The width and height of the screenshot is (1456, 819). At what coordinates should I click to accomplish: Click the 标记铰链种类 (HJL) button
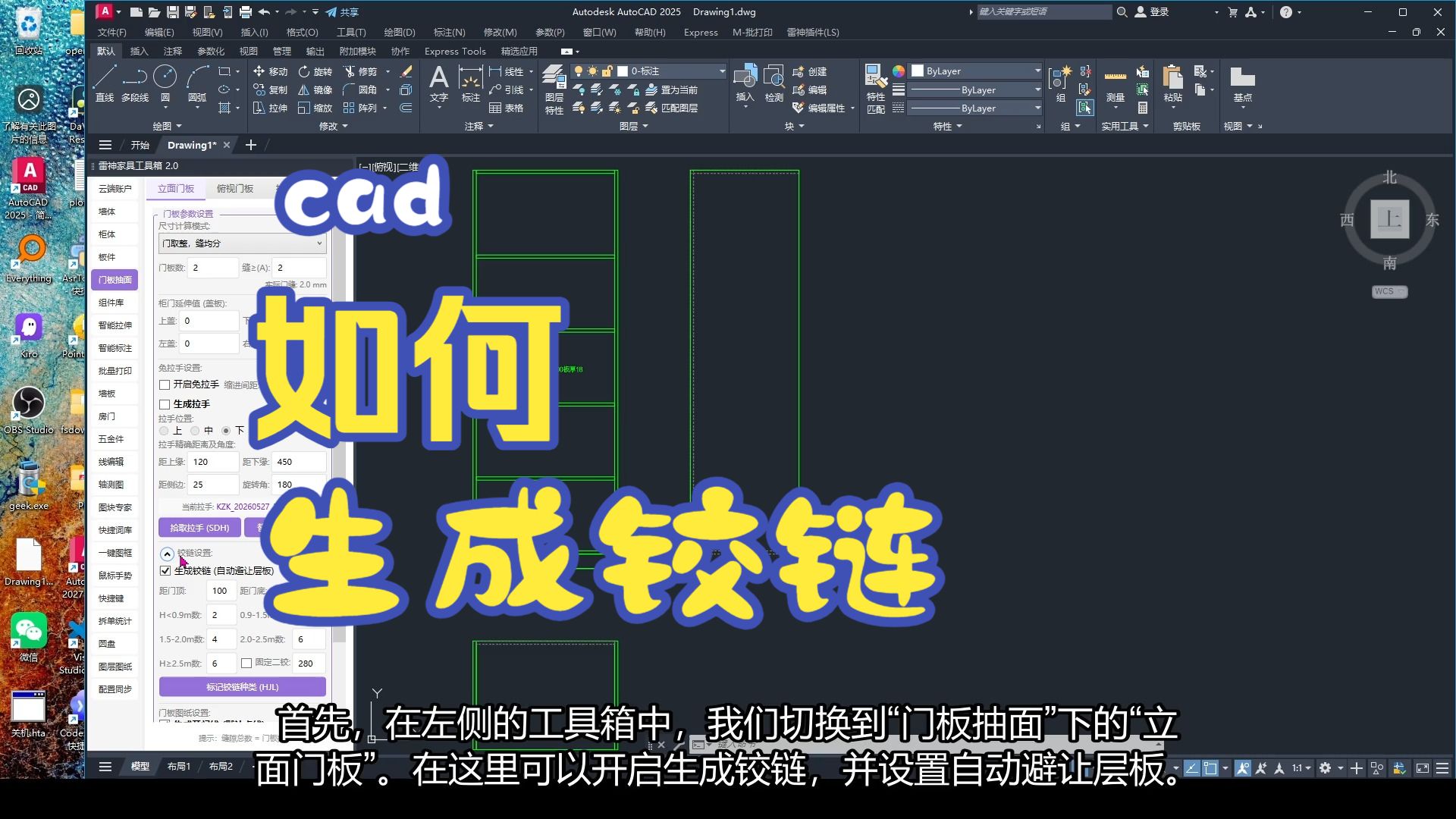(243, 687)
